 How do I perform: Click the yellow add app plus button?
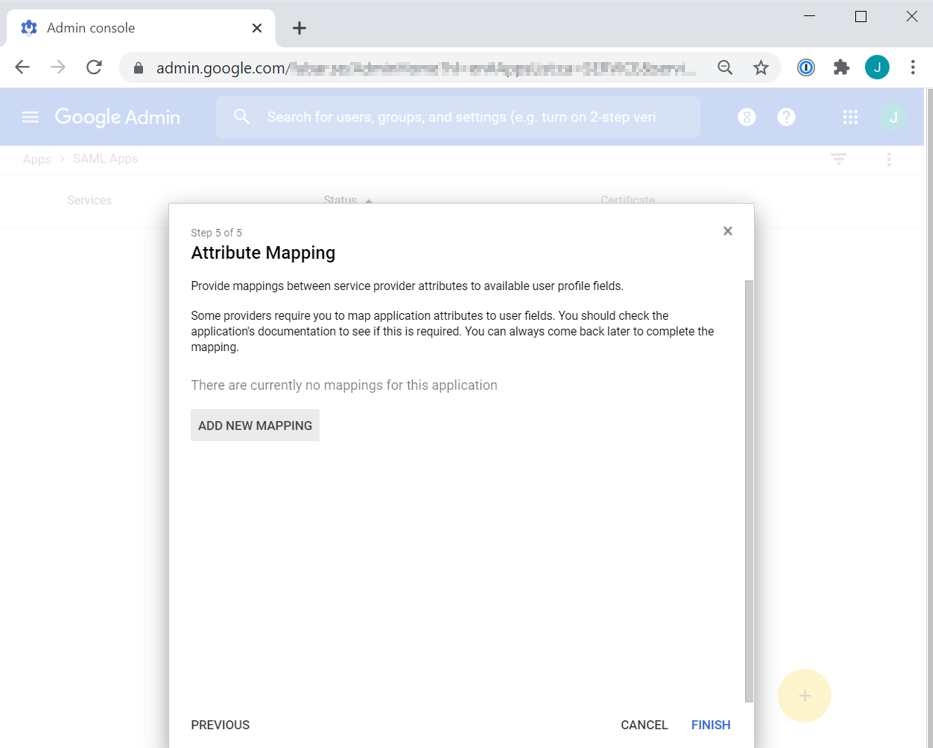(x=804, y=695)
